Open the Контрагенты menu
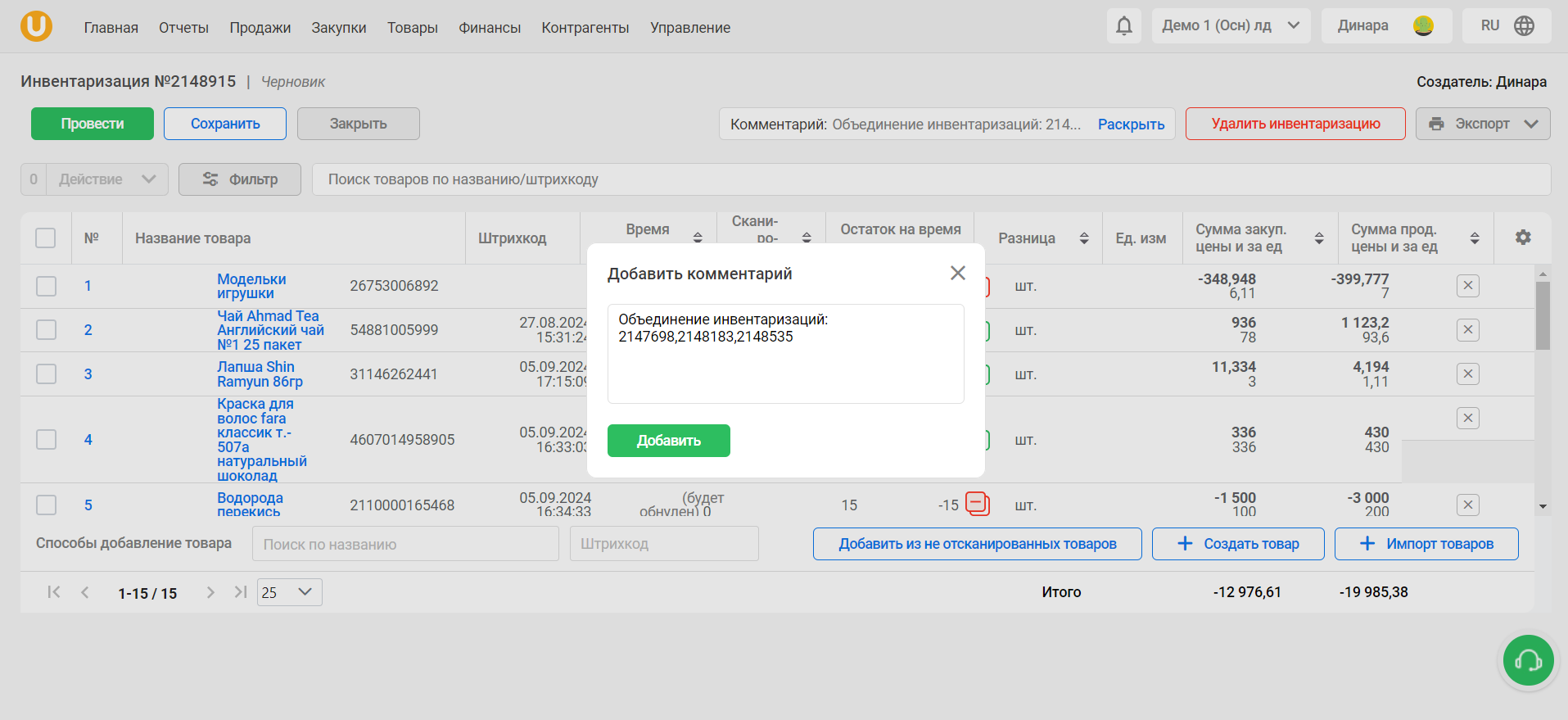This screenshot has width=1568, height=720. (585, 28)
